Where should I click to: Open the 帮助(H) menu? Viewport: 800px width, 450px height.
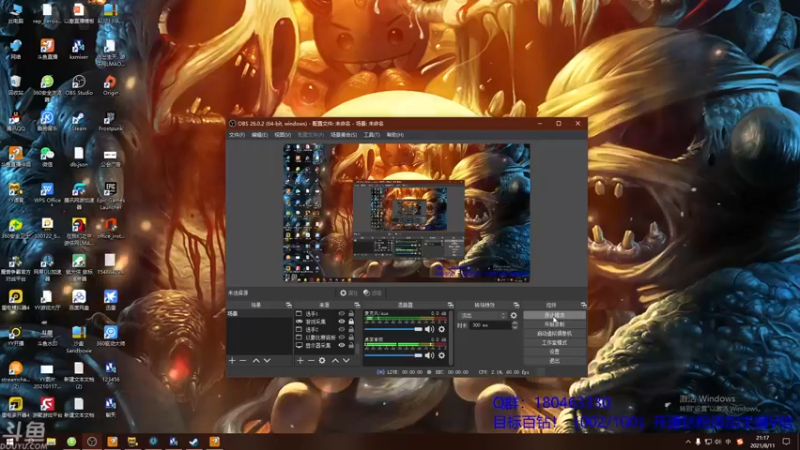(x=395, y=135)
